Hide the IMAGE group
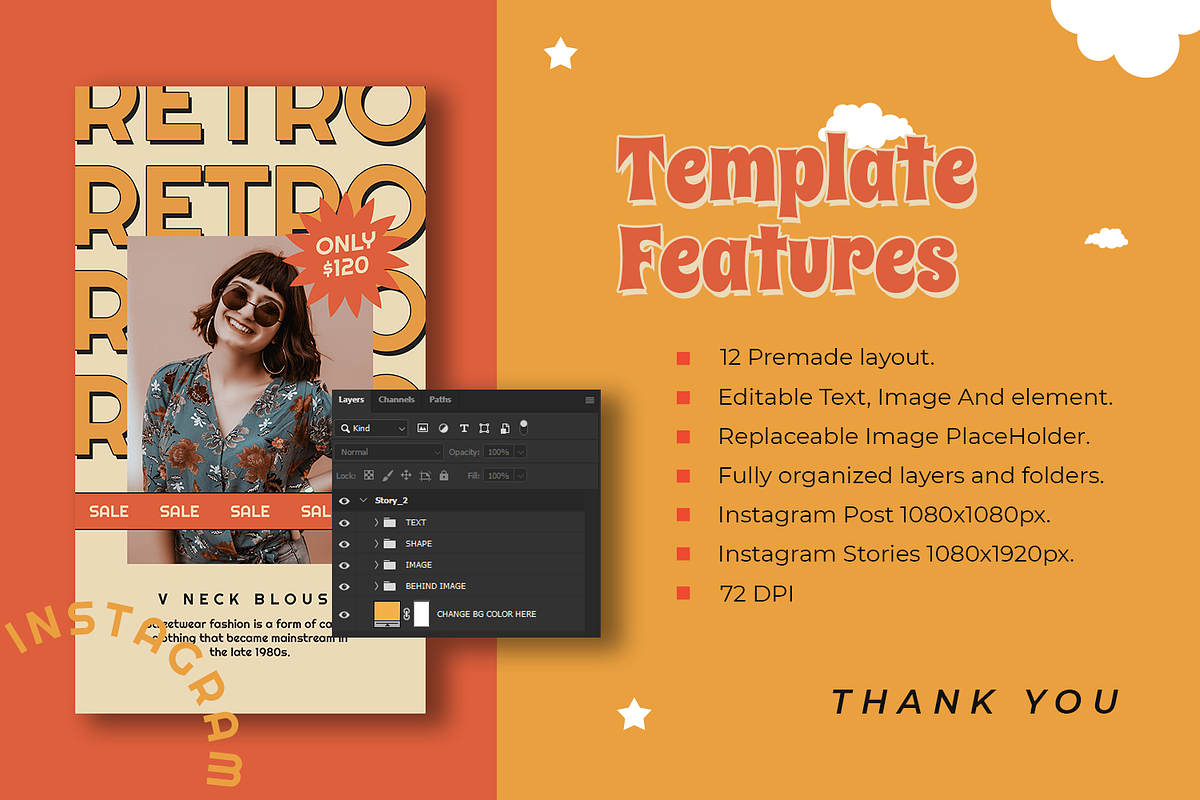The width and height of the screenshot is (1200, 800). pos(344,565)
